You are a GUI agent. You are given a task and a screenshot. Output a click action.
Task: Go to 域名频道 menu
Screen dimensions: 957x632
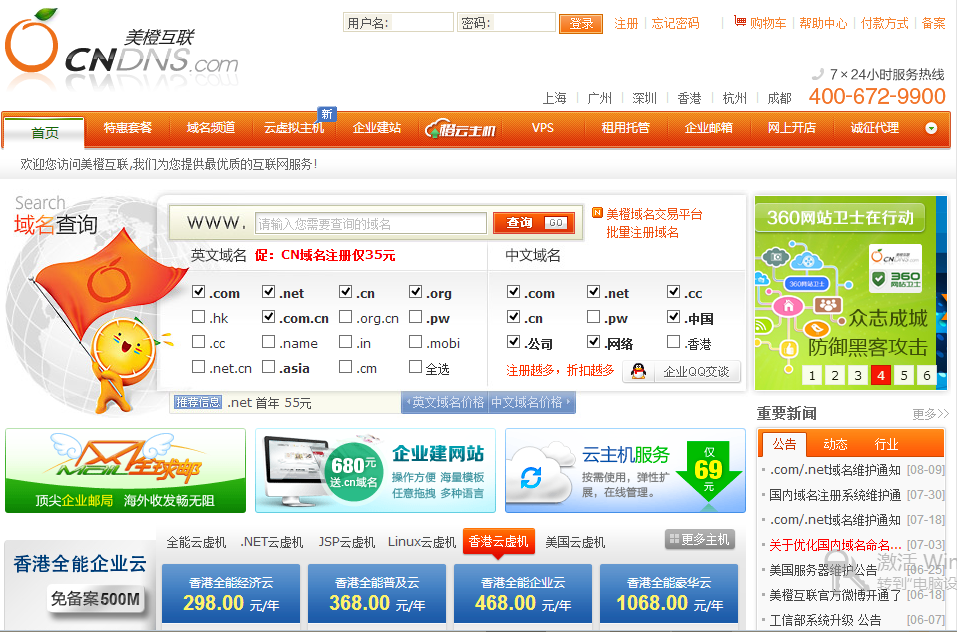211,128
